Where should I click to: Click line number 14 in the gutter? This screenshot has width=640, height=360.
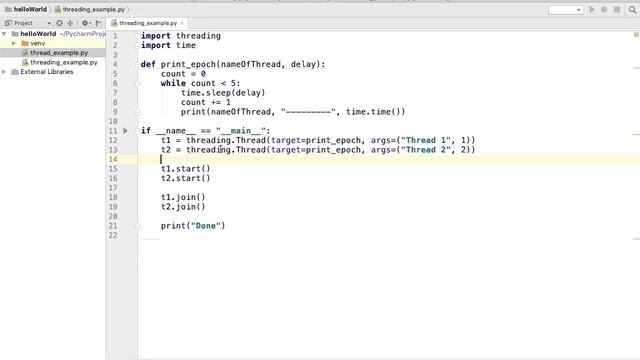tap(113, 160)
